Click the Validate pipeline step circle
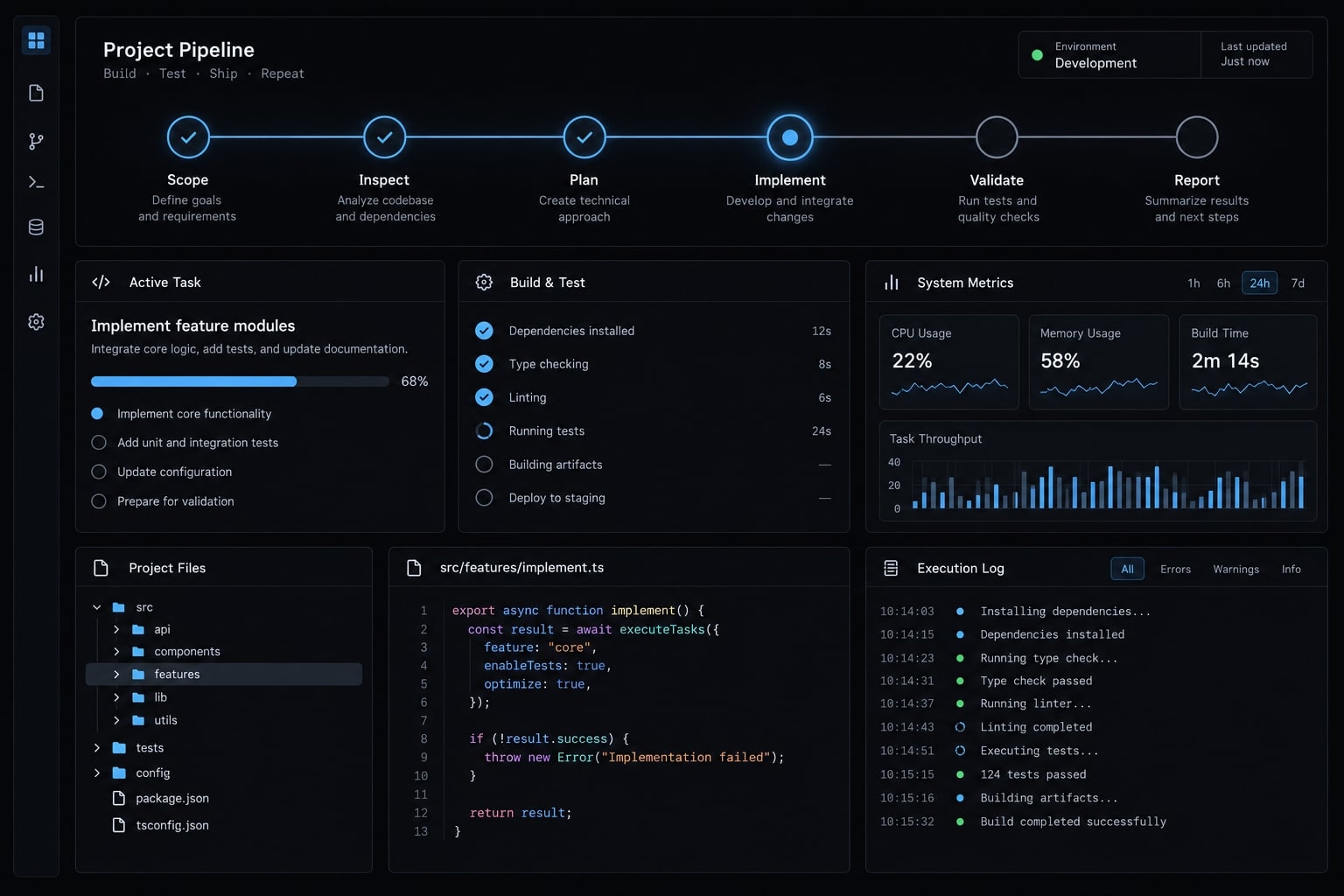The image size is (1344, 896). tap(997, 137)
